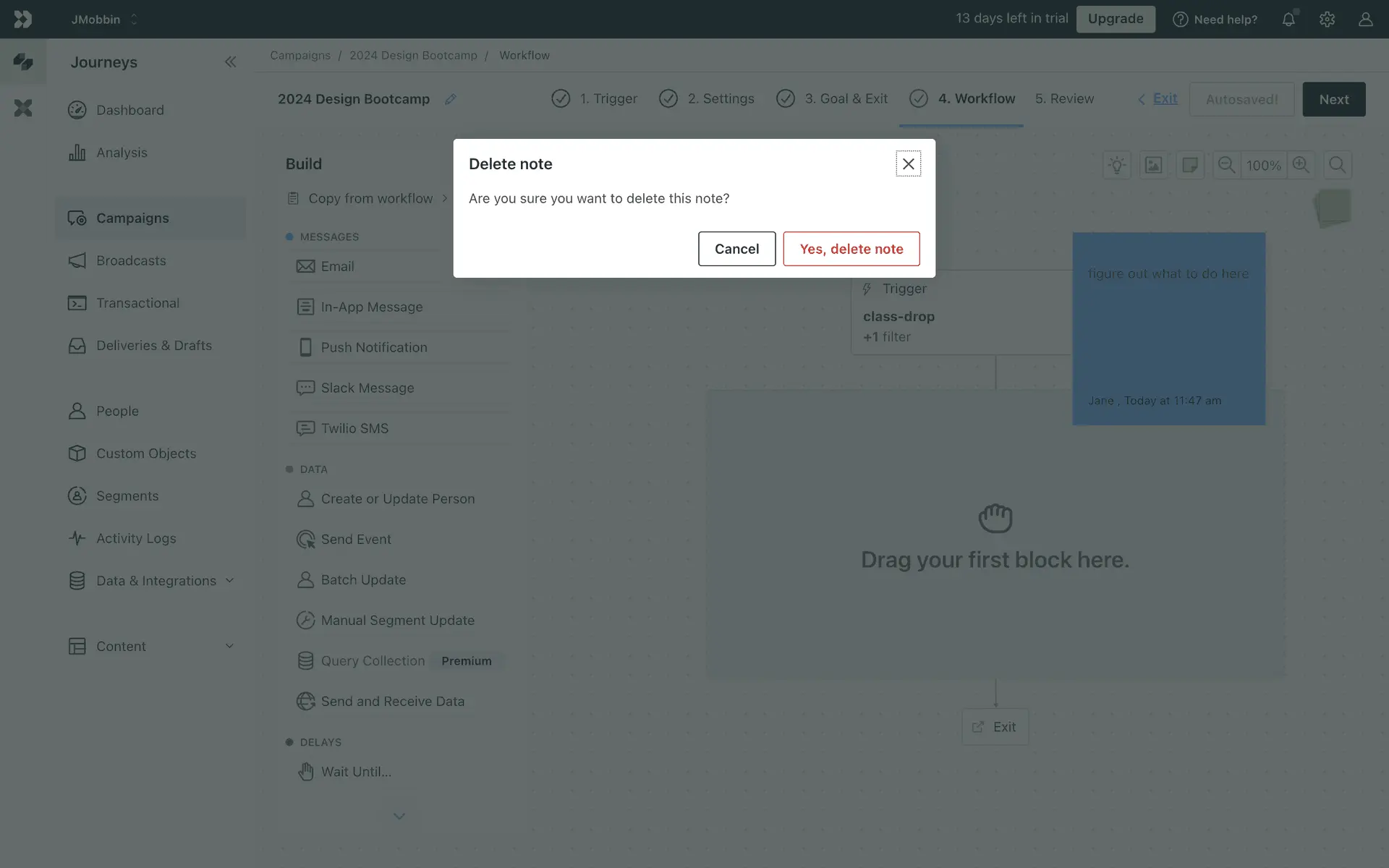This screenshot has width=1389, height=868.
Task: Collapse the Journeys sidebar
Action: (230, 62)
